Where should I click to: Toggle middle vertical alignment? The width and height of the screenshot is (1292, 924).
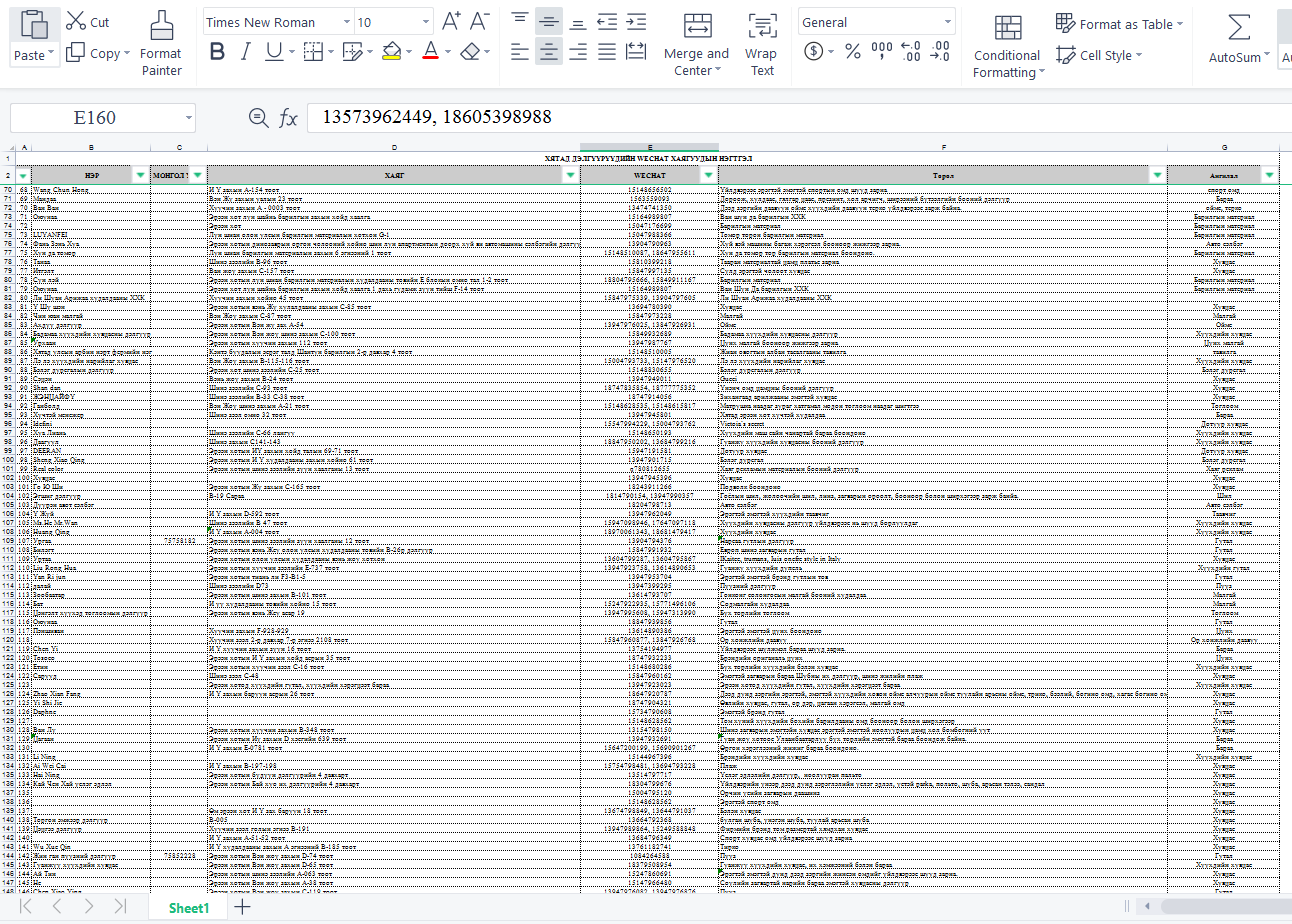tap(548, 21)
